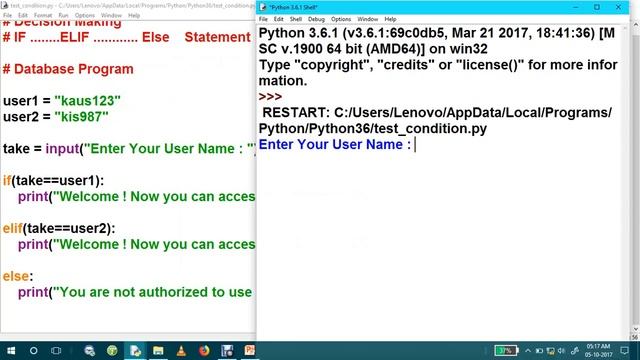Click the link-shaped tray icon

575,351
